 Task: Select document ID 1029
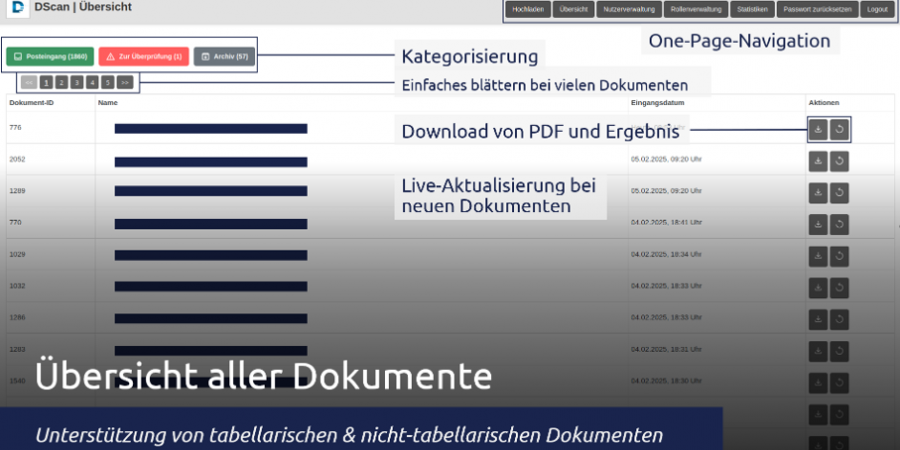point(17,254)
